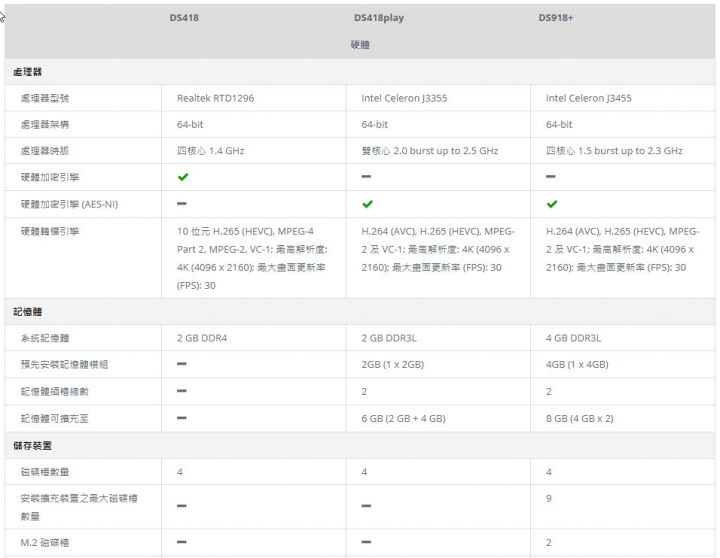Click the dash for DS418 AES-NI row
Screen dimensions: 720x558
pos(182,203)
